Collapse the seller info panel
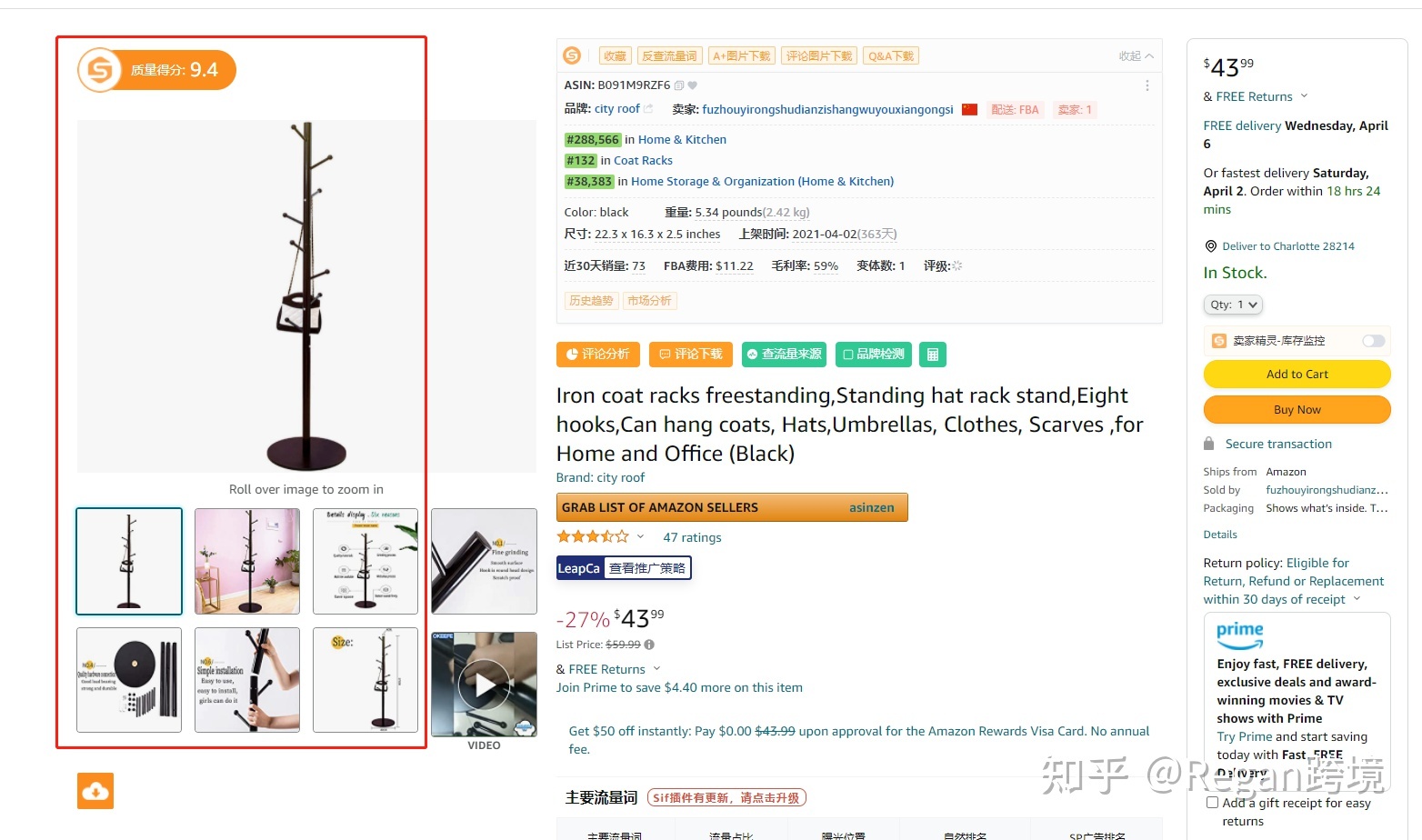1422x840 pixels. click(1137, 56)
